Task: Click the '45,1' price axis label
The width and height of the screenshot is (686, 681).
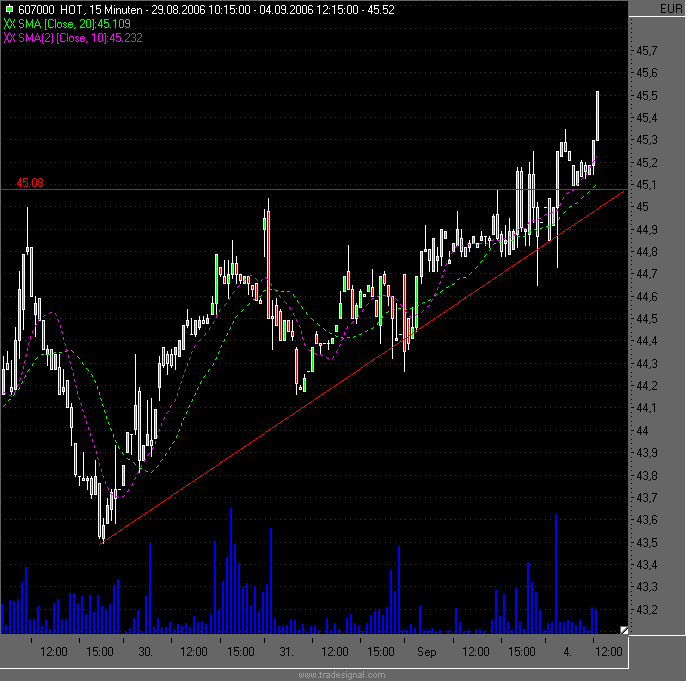Action: (647, 185)
